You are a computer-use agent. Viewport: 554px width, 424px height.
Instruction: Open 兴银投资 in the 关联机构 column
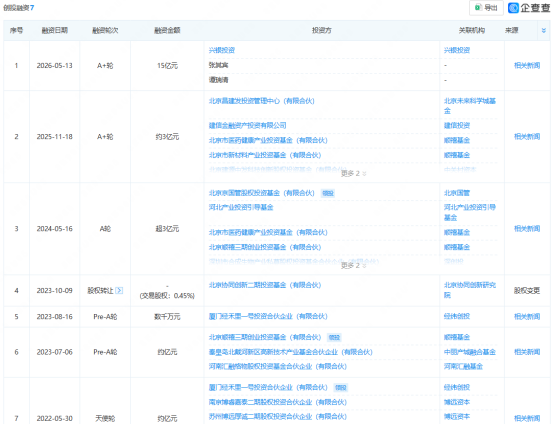click(x=457, y=50)
